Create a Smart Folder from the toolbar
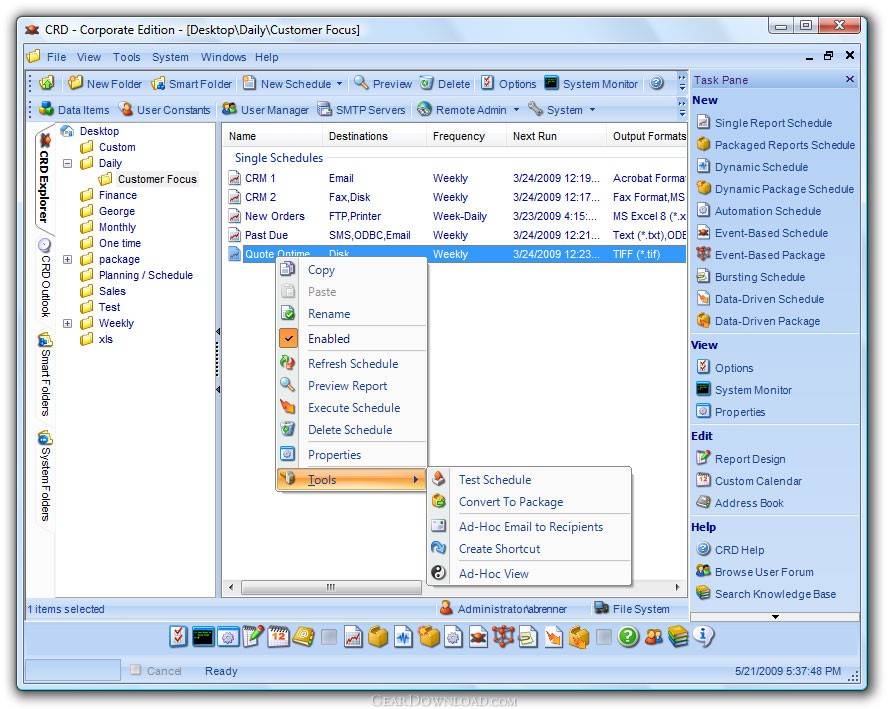The width and height of the screenshot is (888, 709). click(x=191, y=84)
